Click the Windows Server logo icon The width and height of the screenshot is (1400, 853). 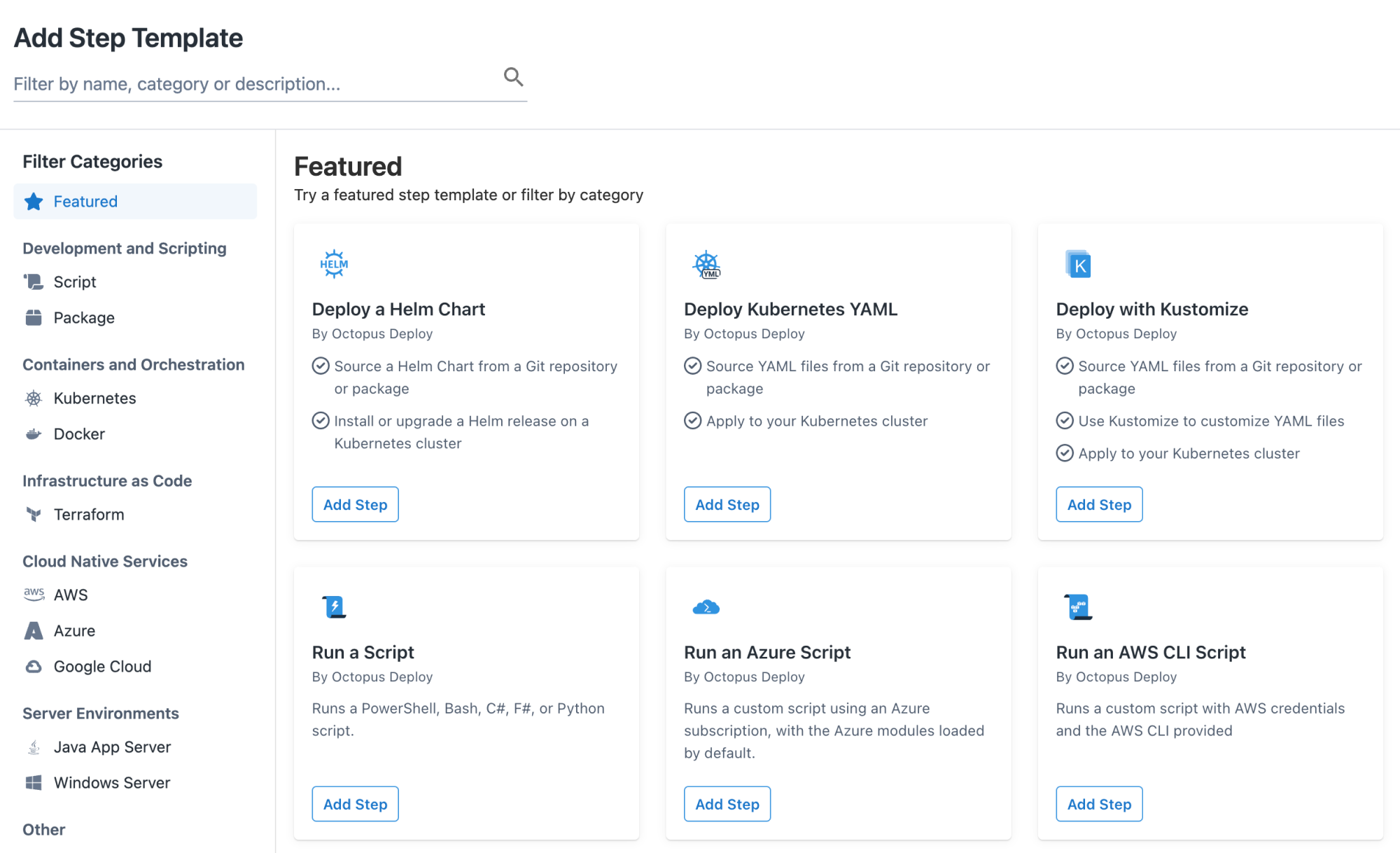click(34, 783)
